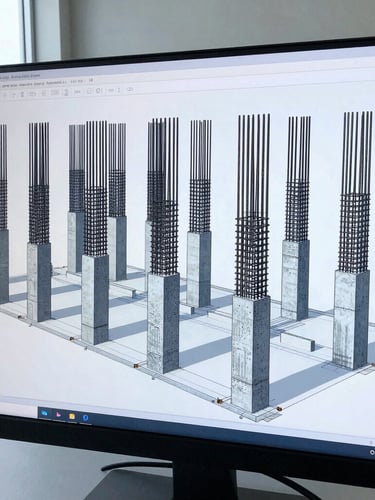Open the yellow square taskbar app
Image resolution: width=375 pixels, height=500 pixels.
72,416
